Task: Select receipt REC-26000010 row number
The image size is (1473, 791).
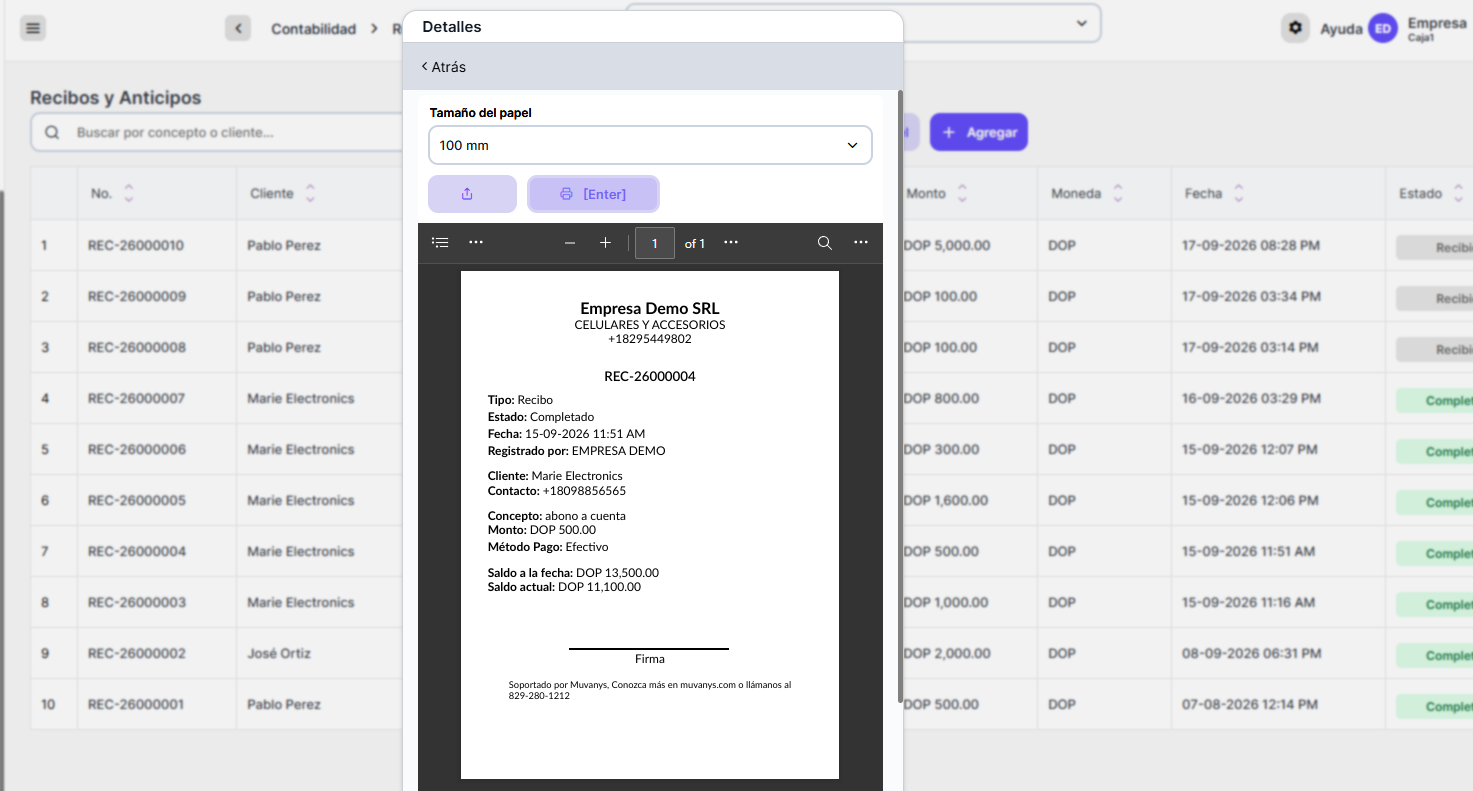Action: click(x=44, y=245)
